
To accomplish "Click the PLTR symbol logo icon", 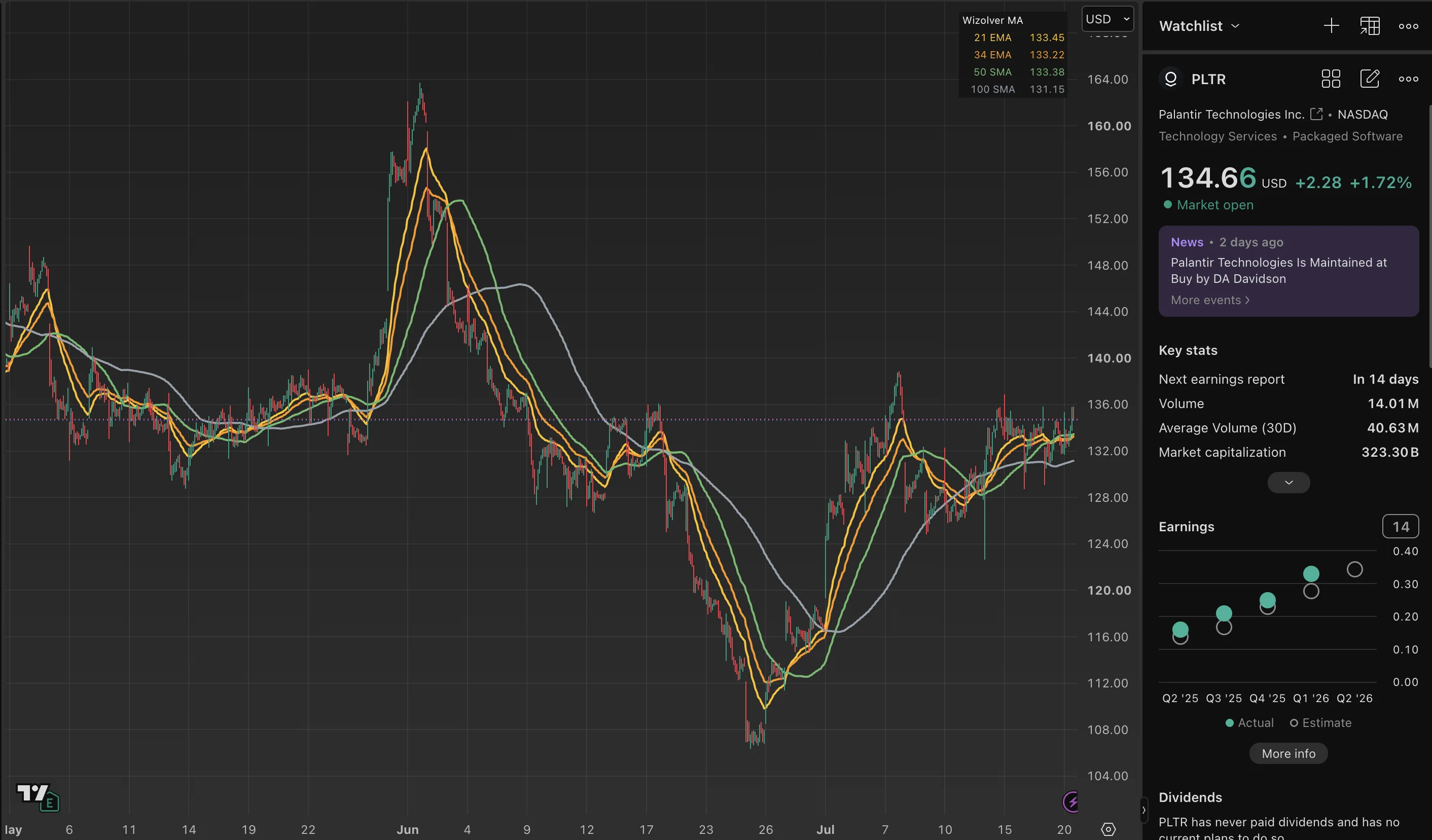I will click(x=1171, y=79).
